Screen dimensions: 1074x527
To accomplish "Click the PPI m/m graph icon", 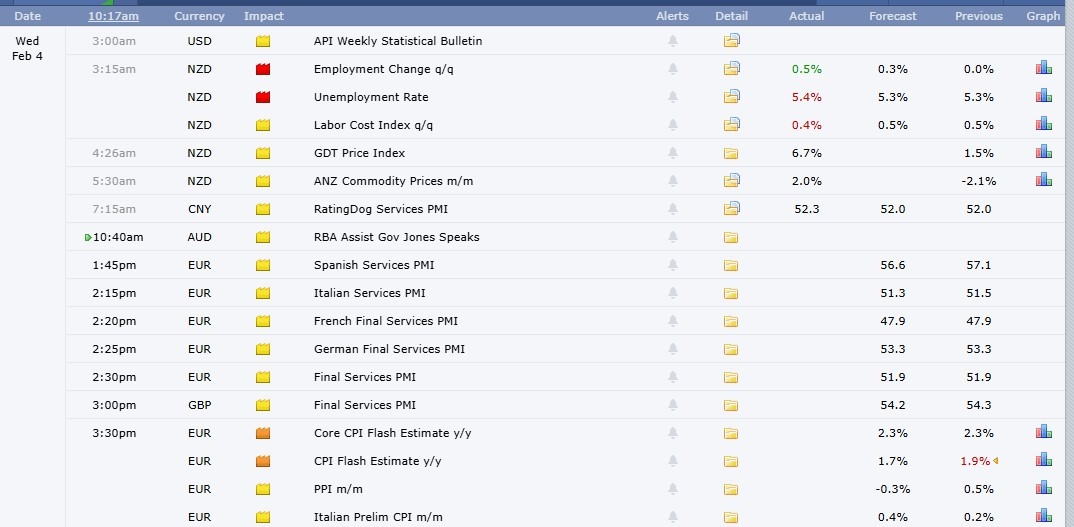I will tap(1043, 489).
